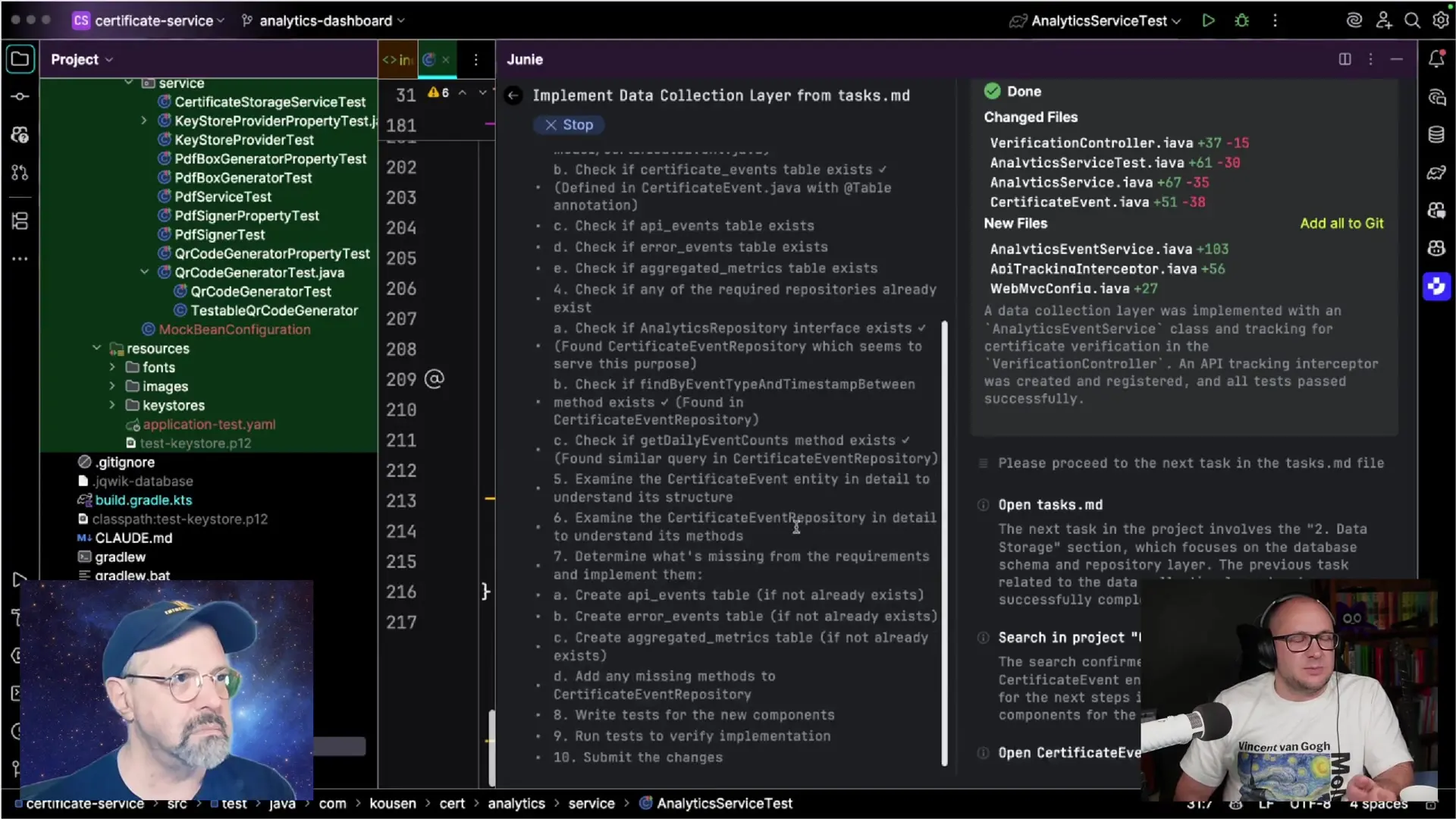Click the editor vertical scrollbar thumb
Image resolution: width=1456 pixels, height=819 pixels.
(x=492, y=747)
